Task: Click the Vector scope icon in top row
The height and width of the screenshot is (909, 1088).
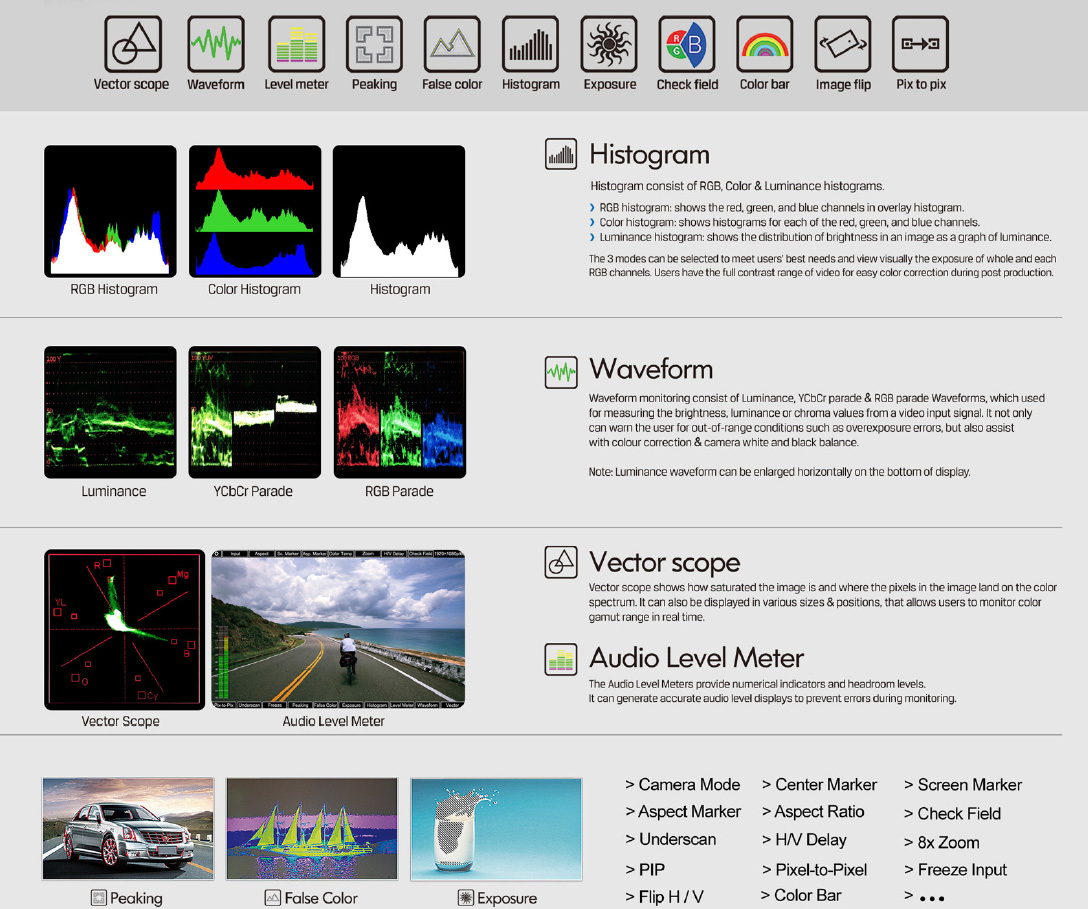Action: point(133,44)
